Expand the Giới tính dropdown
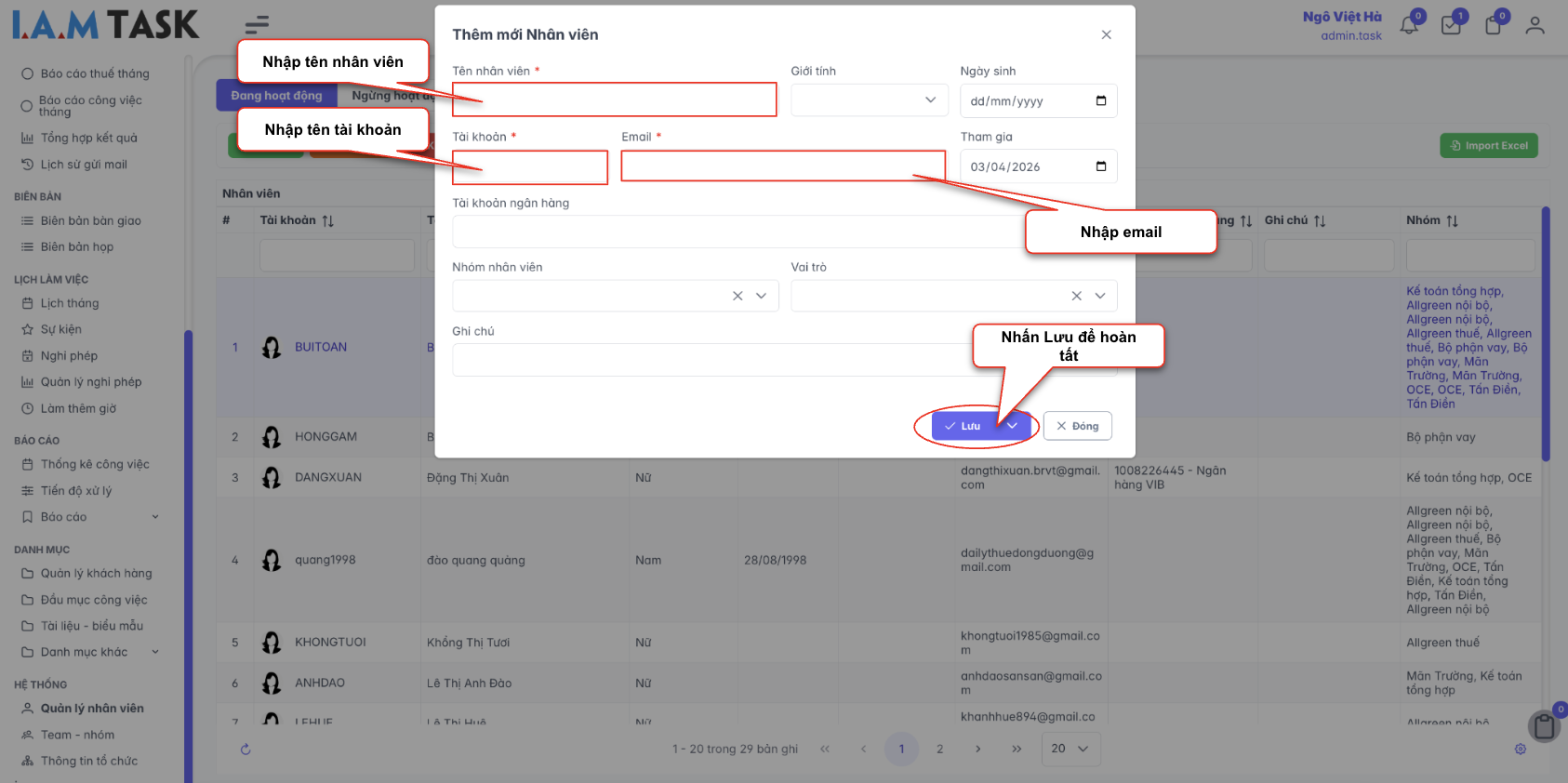The height and width of the screenshot is (783, 1568). pyautogui.click(x=930, y=100)
